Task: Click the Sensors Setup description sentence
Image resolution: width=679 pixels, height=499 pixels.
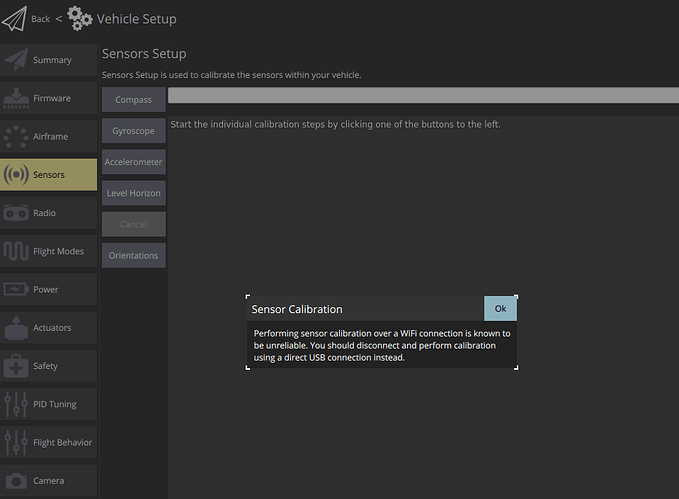Action: coord(232,75)
